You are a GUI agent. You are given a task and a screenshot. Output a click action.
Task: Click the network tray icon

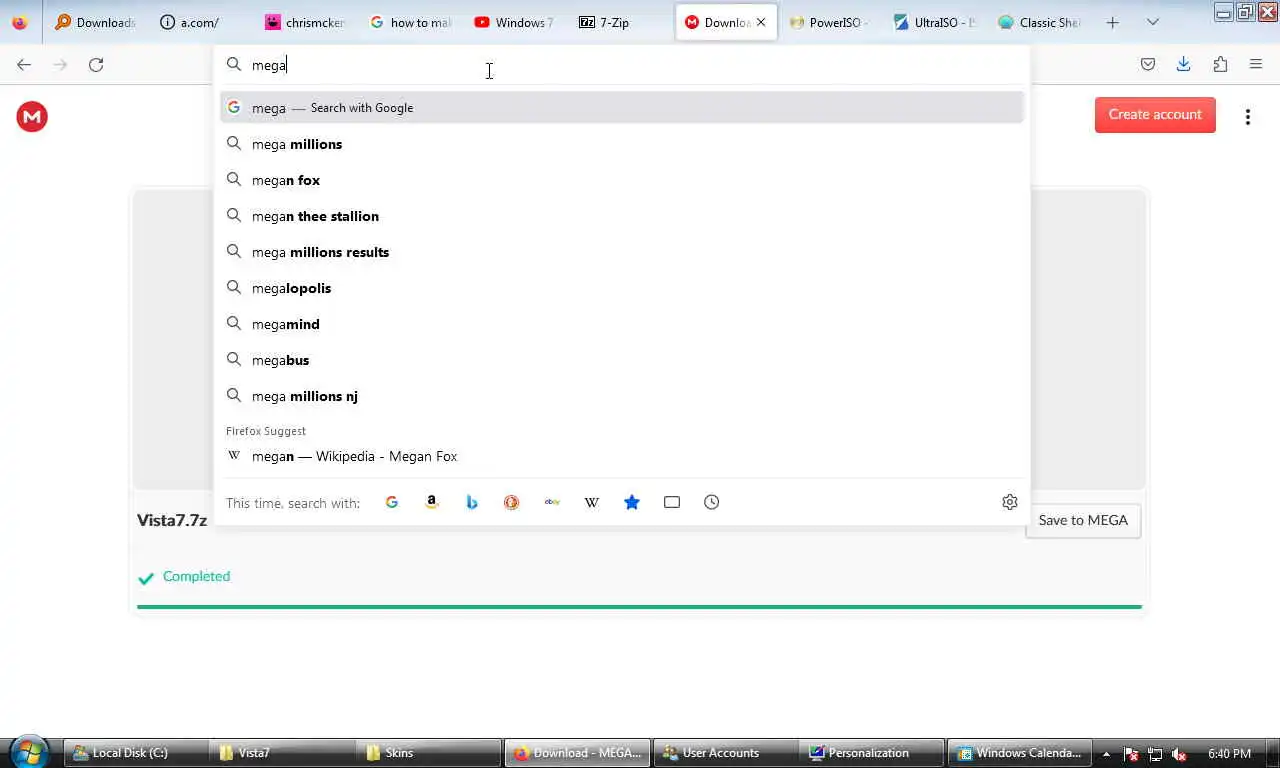click(1155, 754)
